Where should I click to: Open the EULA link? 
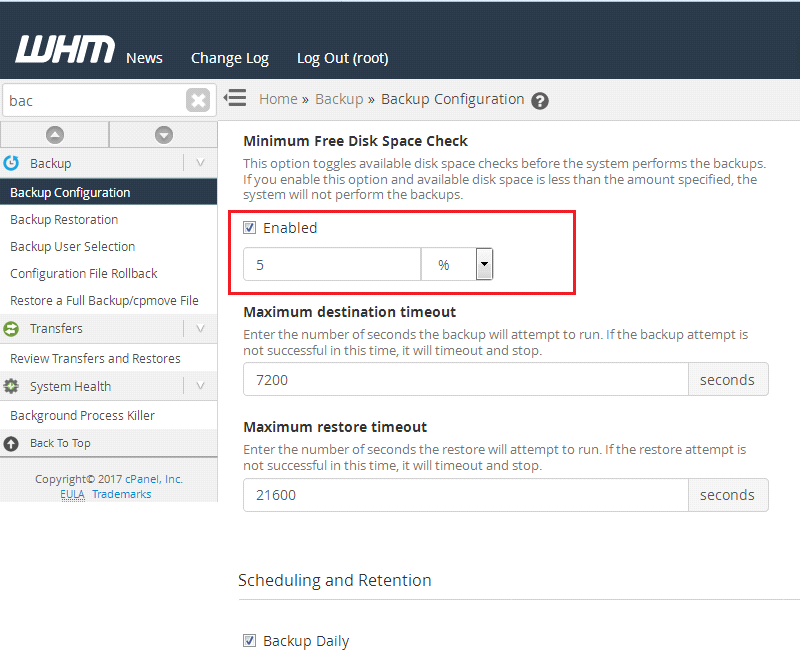[72, 494]
